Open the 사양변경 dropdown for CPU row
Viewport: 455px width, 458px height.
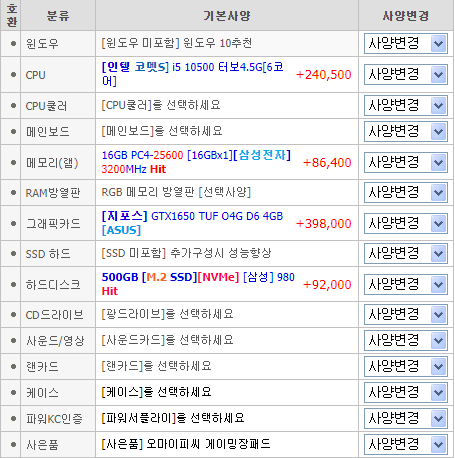[405, 75]
